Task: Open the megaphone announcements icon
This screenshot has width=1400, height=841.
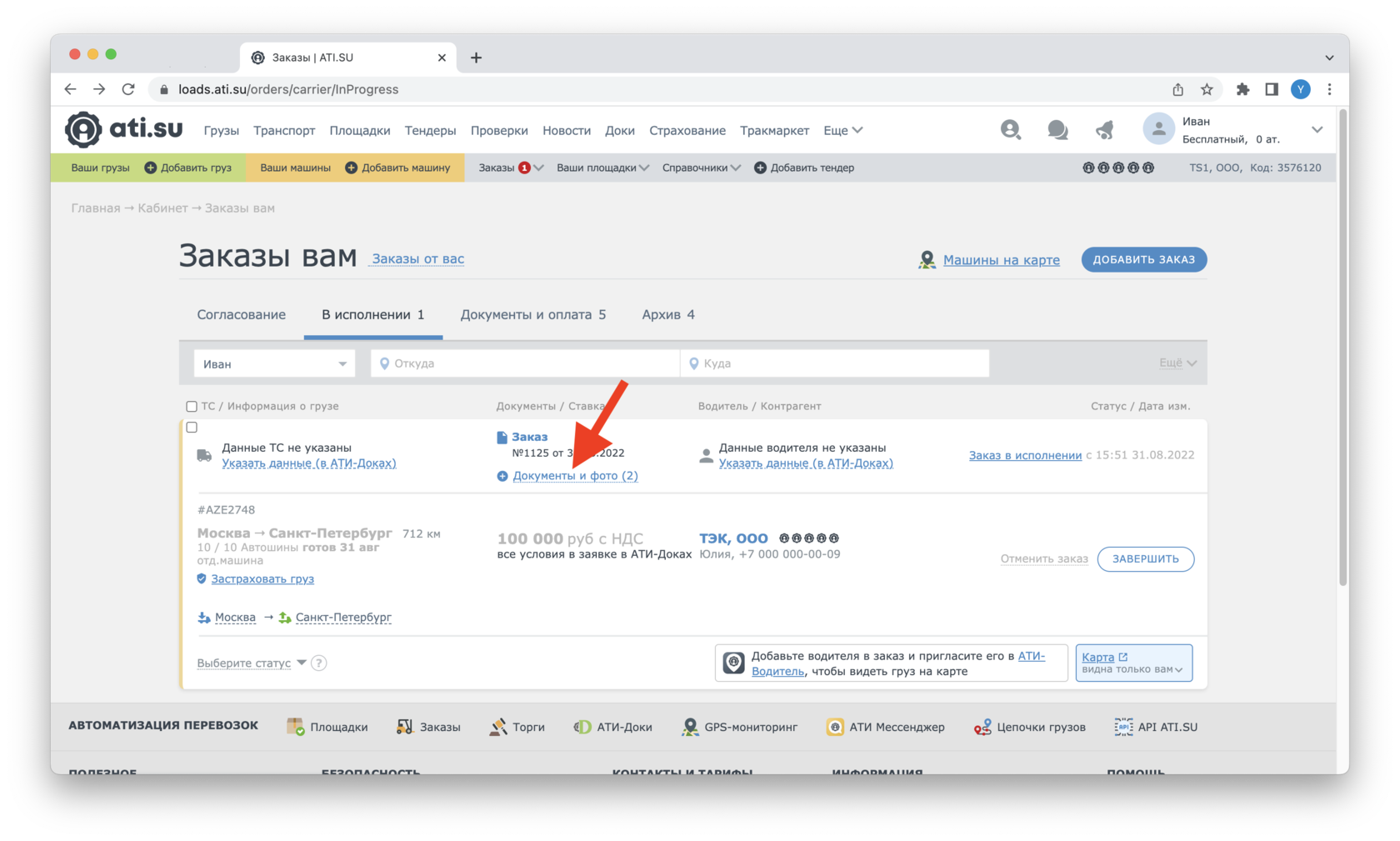Action: (1105, 129)
